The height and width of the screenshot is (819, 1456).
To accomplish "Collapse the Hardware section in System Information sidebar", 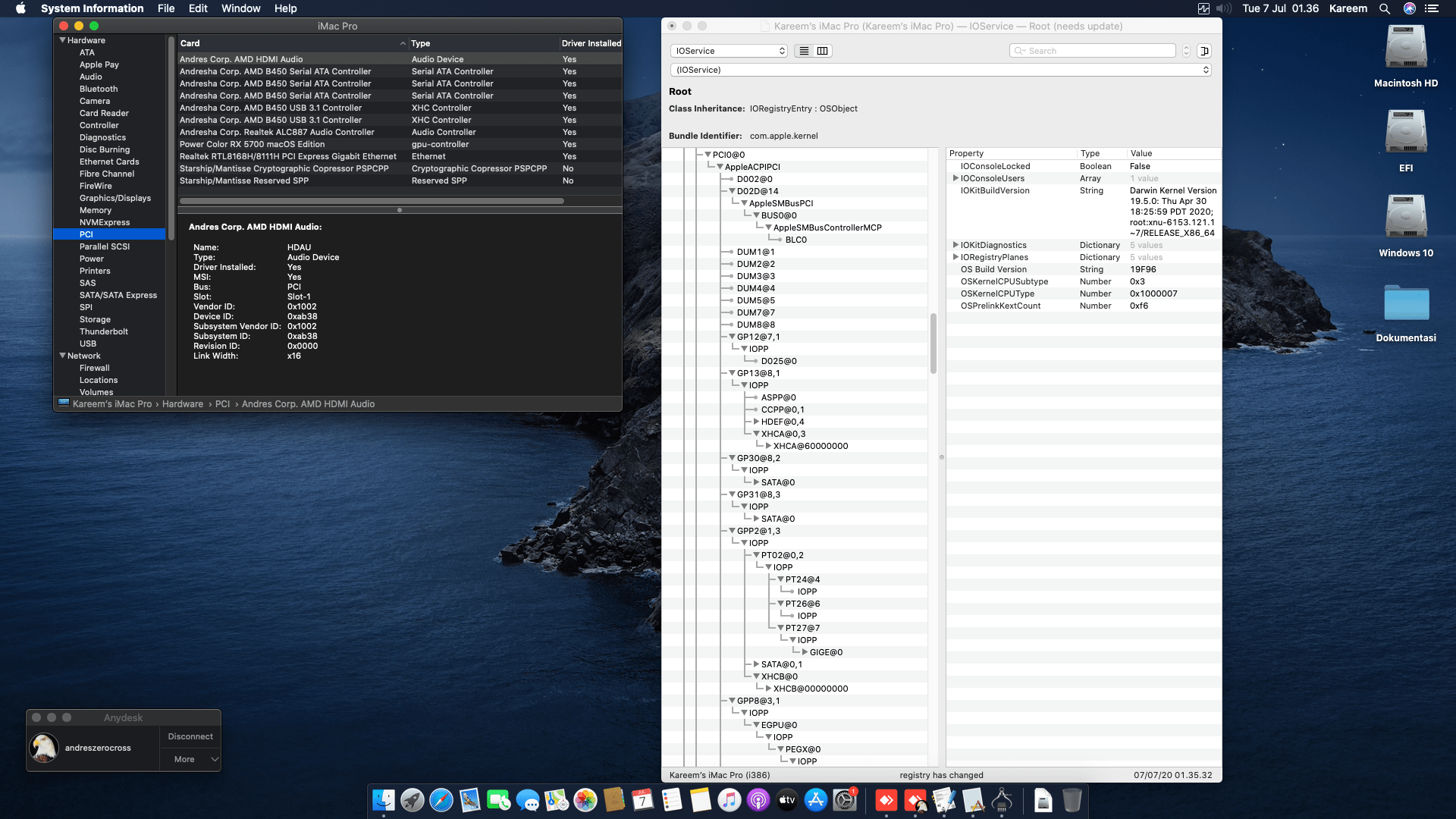I will coord(63,40).
